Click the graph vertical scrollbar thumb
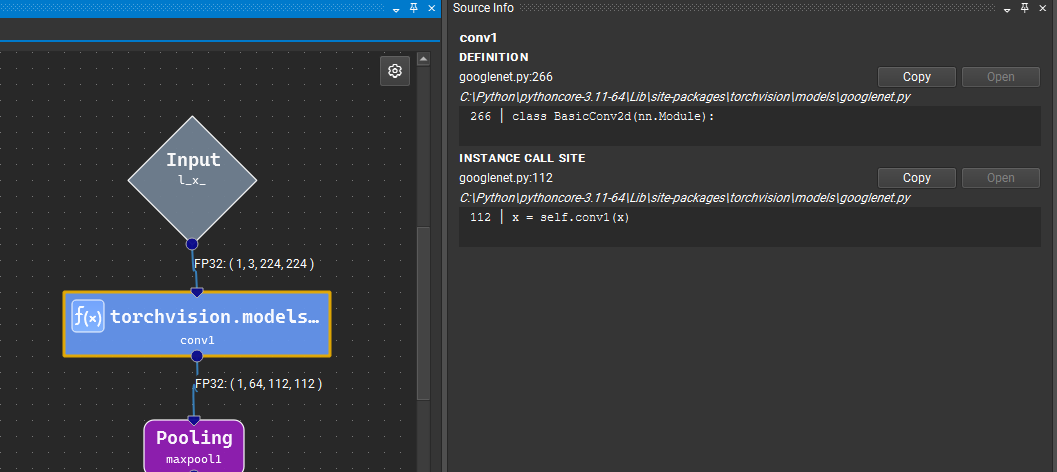1057x472 pixels. coord(423,313)
